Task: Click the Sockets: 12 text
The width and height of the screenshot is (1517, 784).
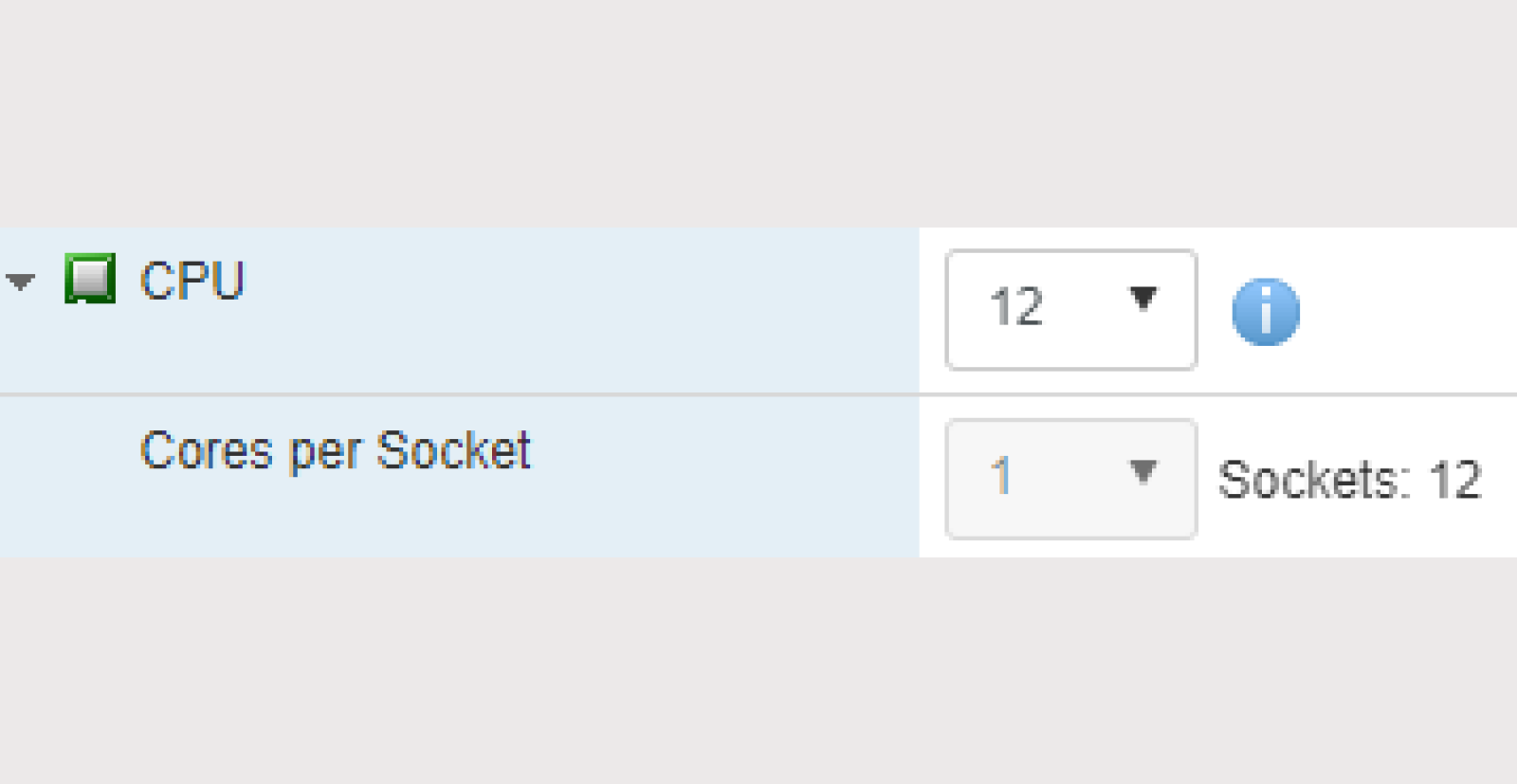Action: pyautogui.click(x=1348, y=480)
